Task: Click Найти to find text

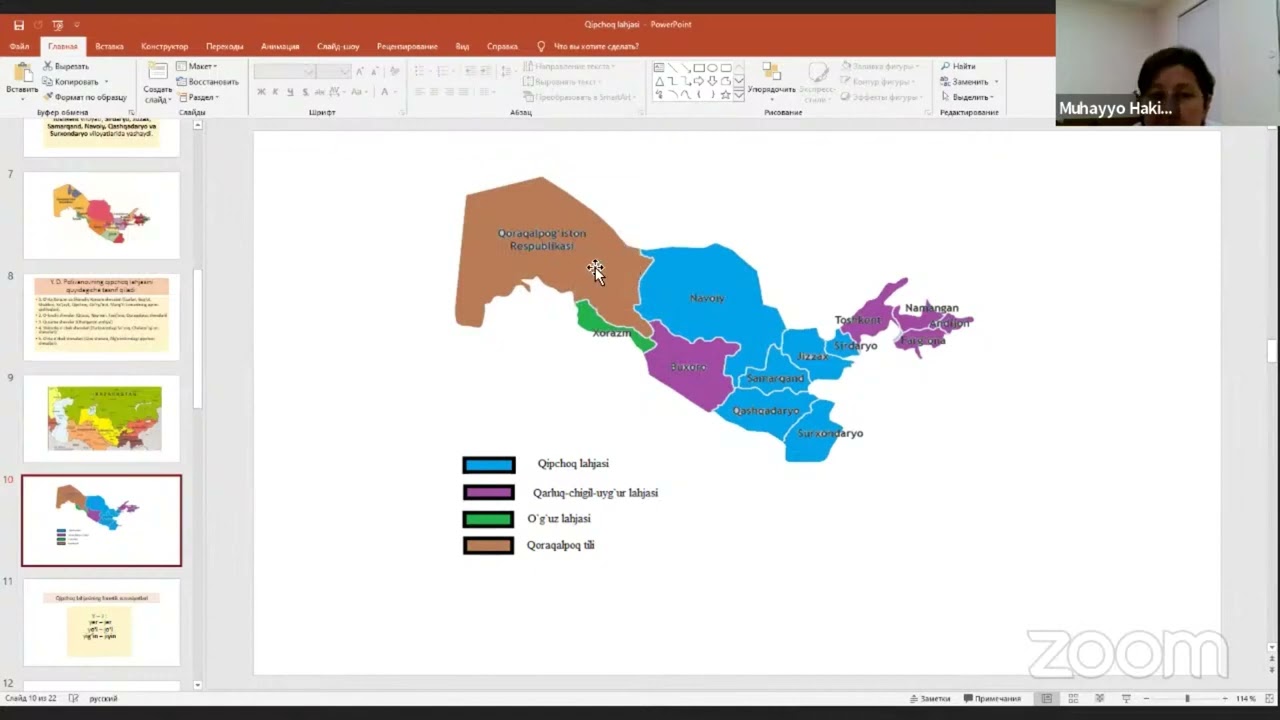Action: point(958,66)
